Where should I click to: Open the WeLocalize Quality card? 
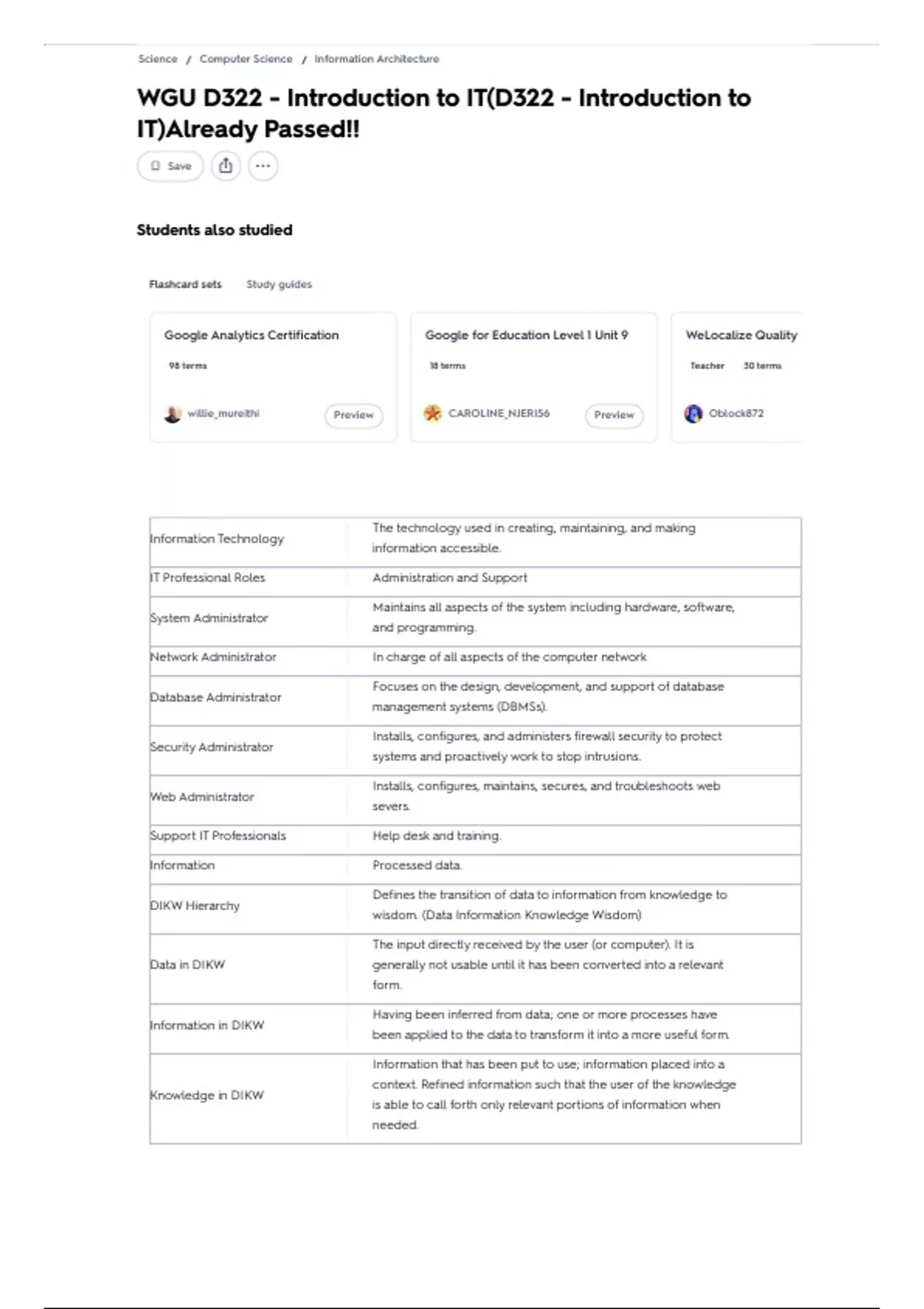(741, 335)
